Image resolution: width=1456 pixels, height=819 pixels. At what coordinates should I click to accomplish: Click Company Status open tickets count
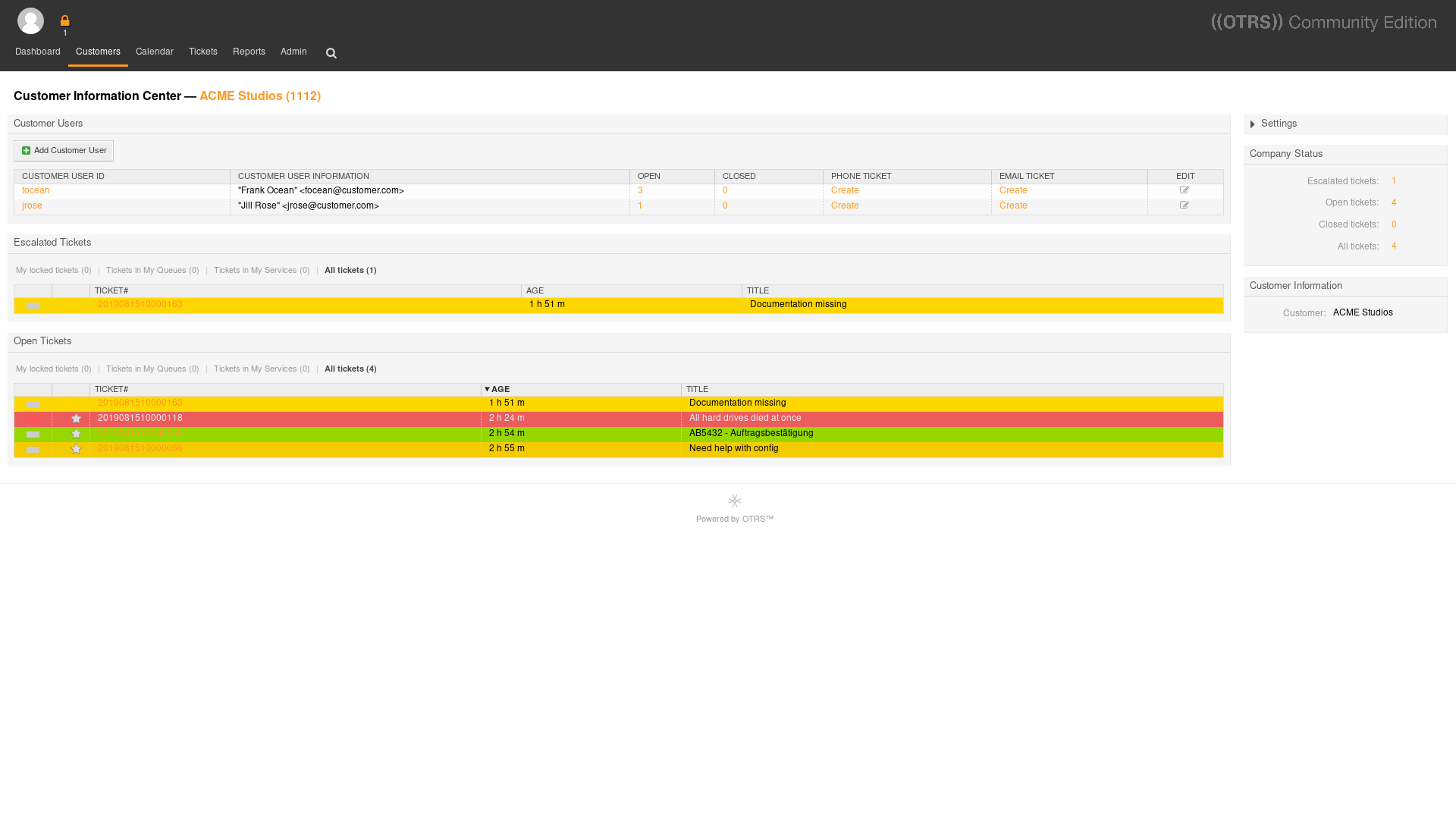pyautogui.click(x=1394, y=203)
